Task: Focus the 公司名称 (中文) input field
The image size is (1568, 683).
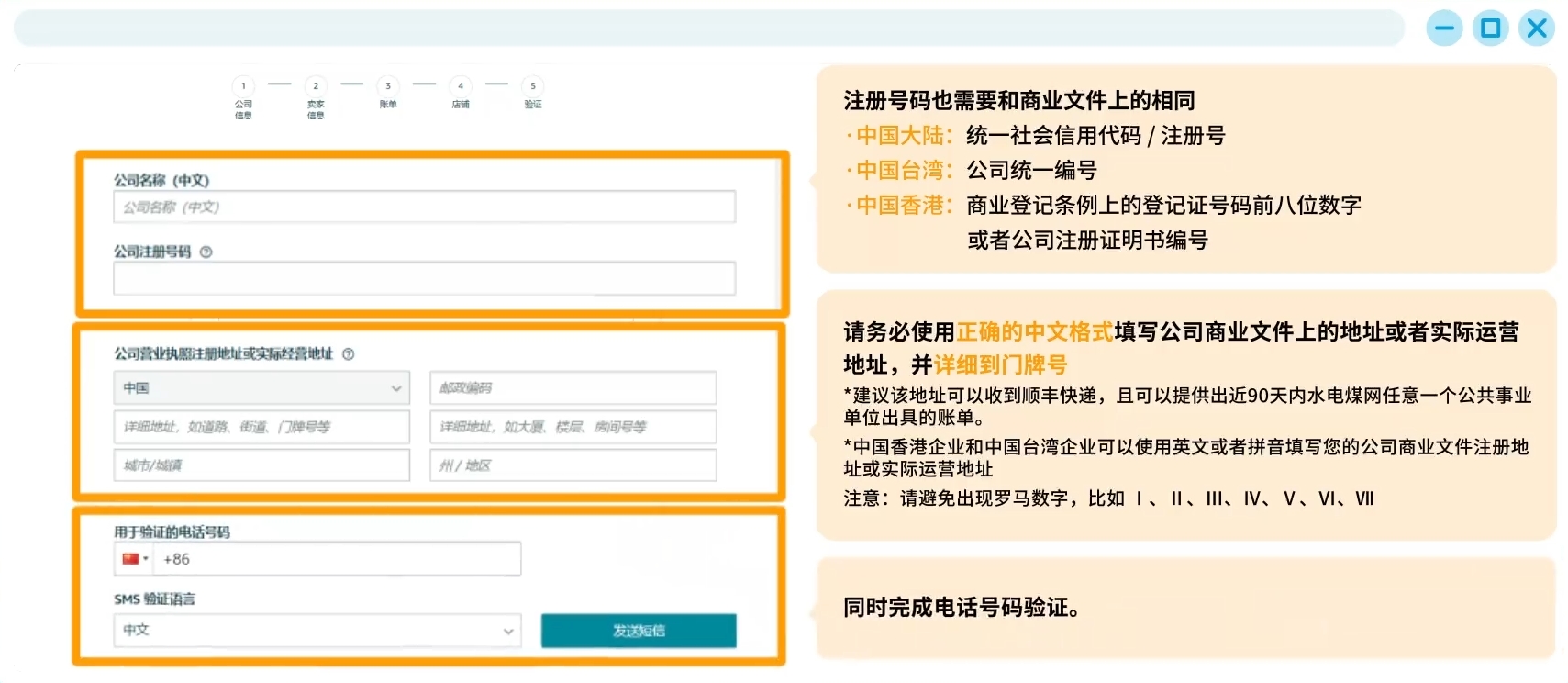Action: [x=425, y=207]
